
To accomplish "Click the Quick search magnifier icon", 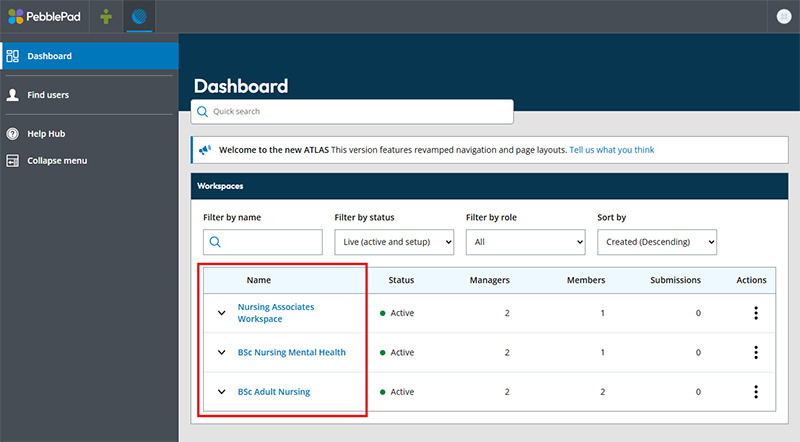I will [x=203, y=111].
